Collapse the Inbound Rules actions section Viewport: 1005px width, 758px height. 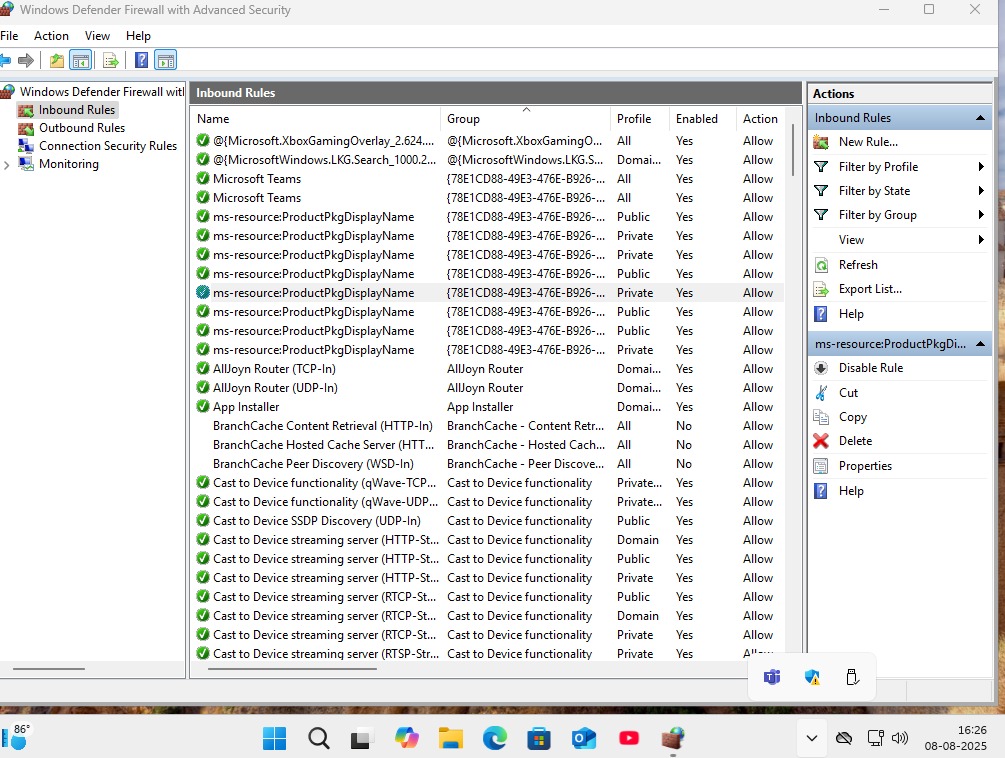point(980,118)
